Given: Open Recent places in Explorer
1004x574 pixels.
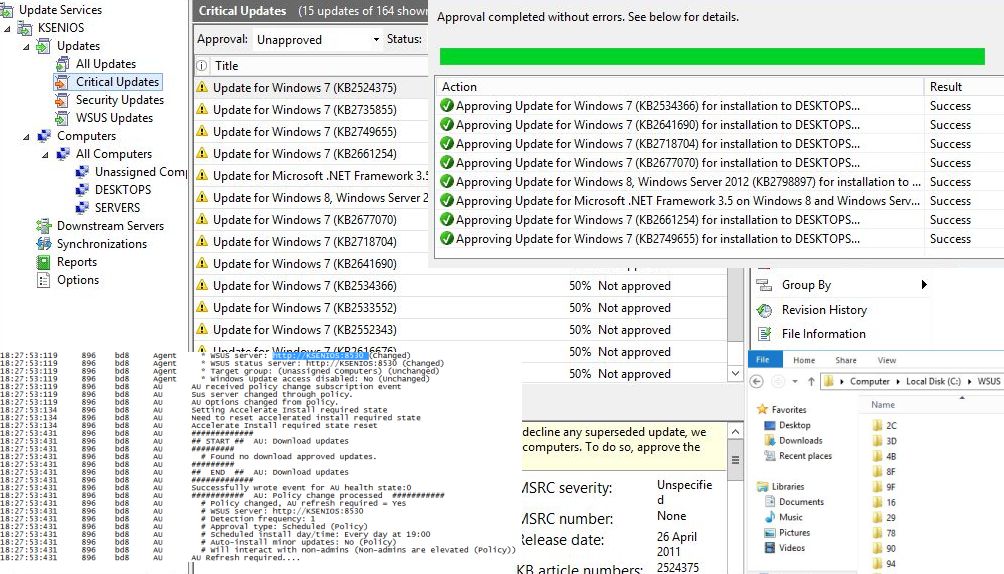Looking at the screenshot, I should [806, 456].
